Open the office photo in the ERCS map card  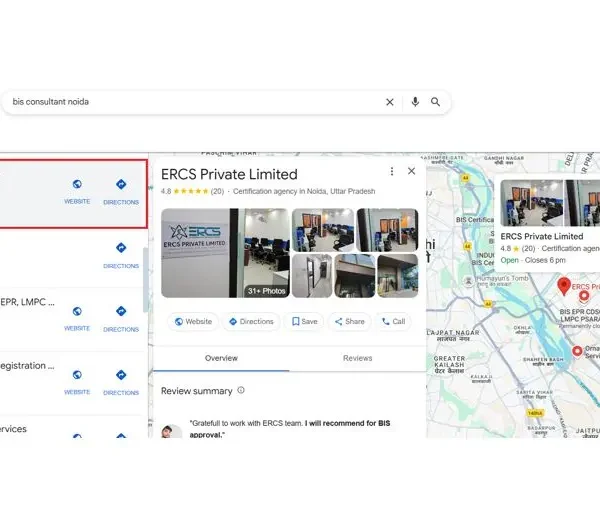(532, 203)
